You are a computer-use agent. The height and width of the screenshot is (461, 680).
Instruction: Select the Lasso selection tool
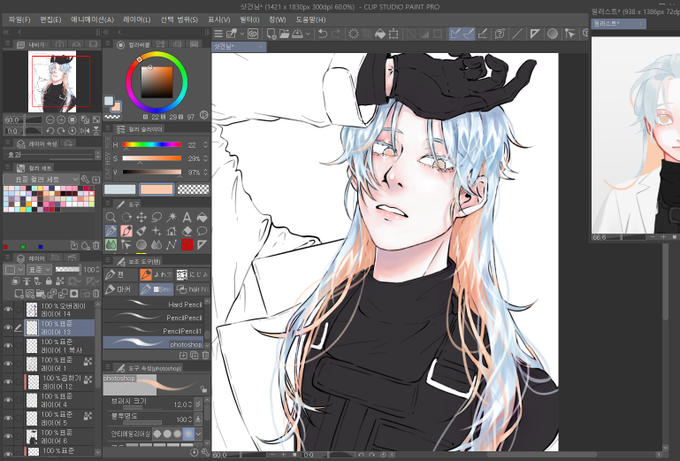[157, 217]
